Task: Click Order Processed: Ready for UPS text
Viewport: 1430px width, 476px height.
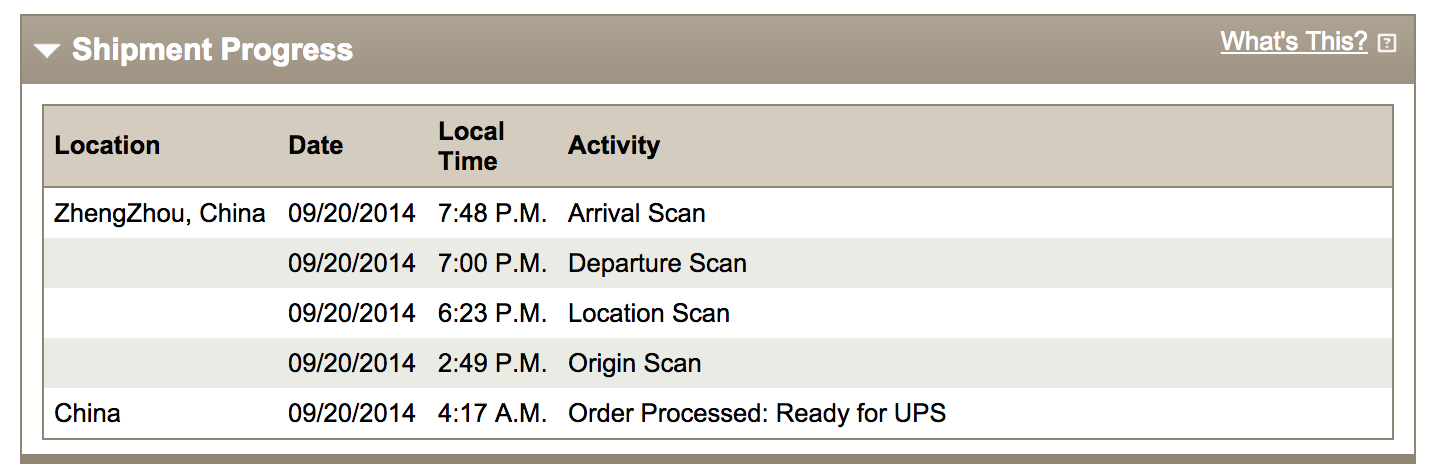Action: click(x=756, y=413)
